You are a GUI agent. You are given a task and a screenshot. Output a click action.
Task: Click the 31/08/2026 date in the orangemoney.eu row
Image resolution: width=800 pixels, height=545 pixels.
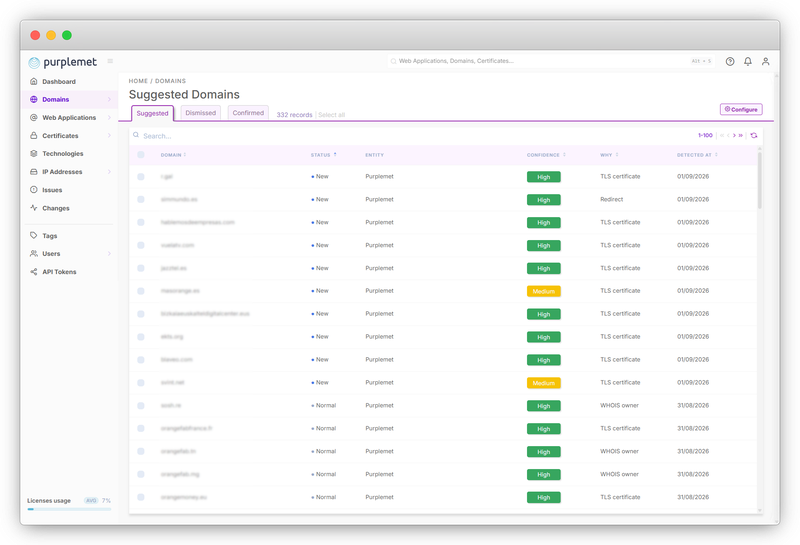pyautogui.click(x=693, y=497)
